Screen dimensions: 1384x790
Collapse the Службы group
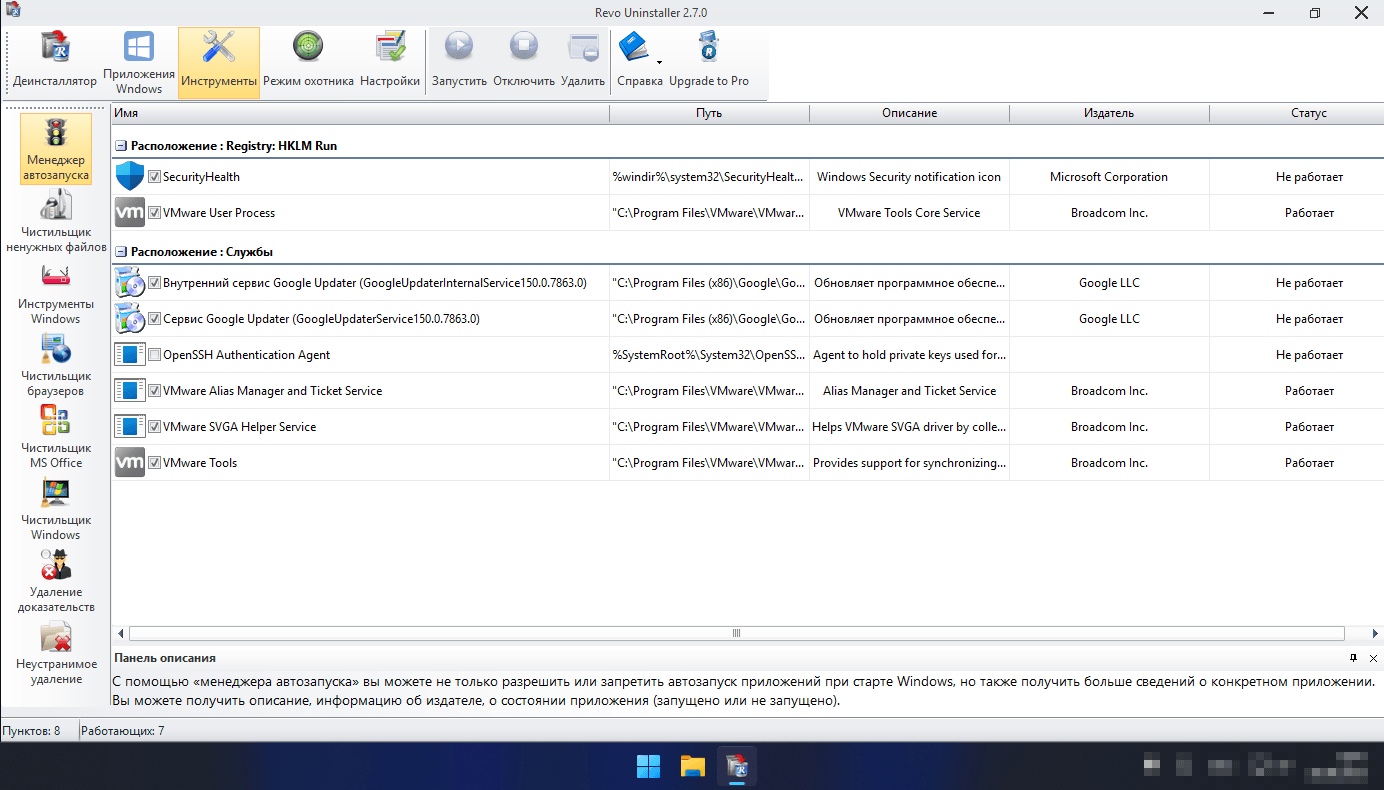pos(121,252)
